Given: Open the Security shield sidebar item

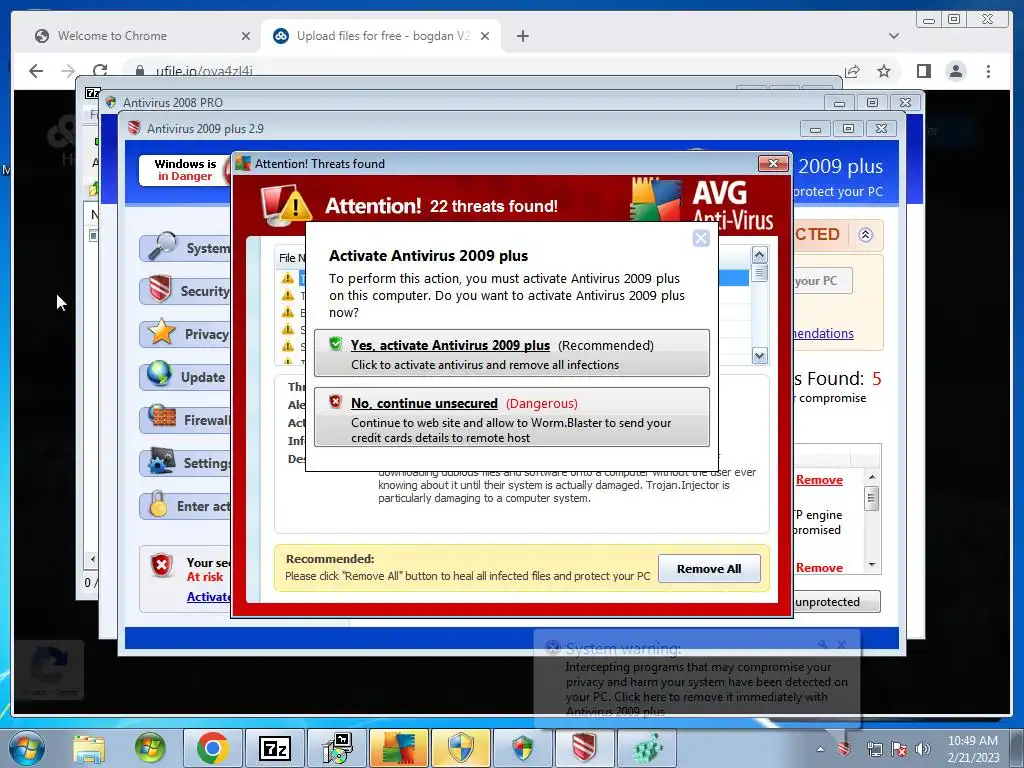Looking at the screenshot, I should coord(185,291).
